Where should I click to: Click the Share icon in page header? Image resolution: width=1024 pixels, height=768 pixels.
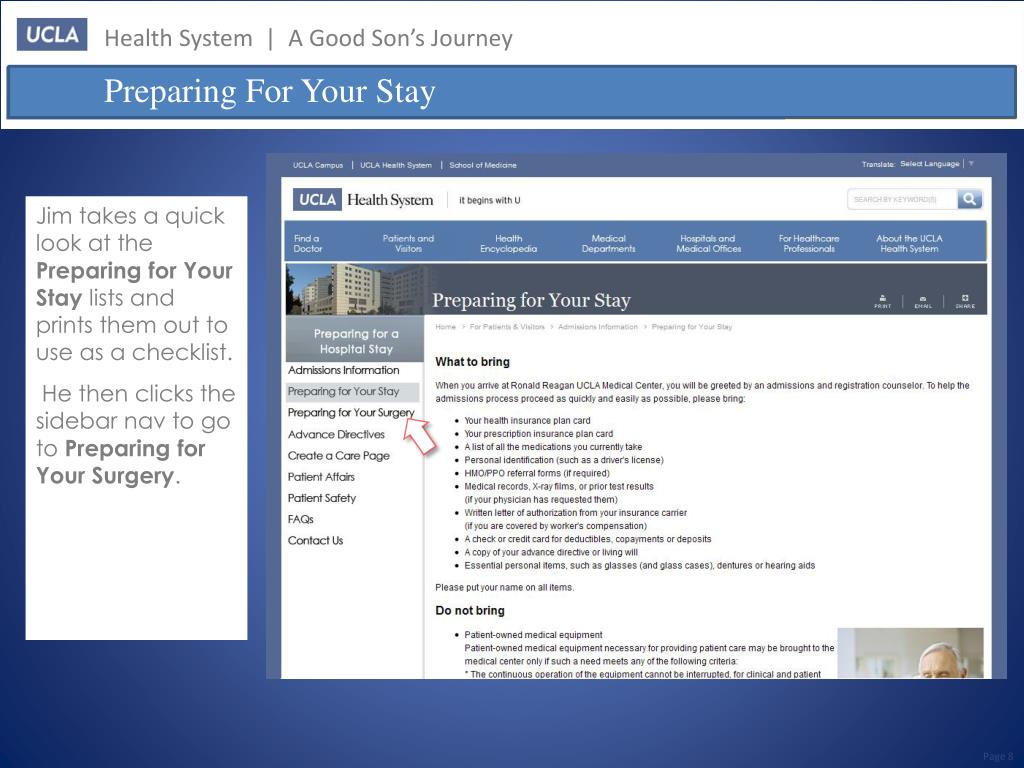tap(965, 302)
